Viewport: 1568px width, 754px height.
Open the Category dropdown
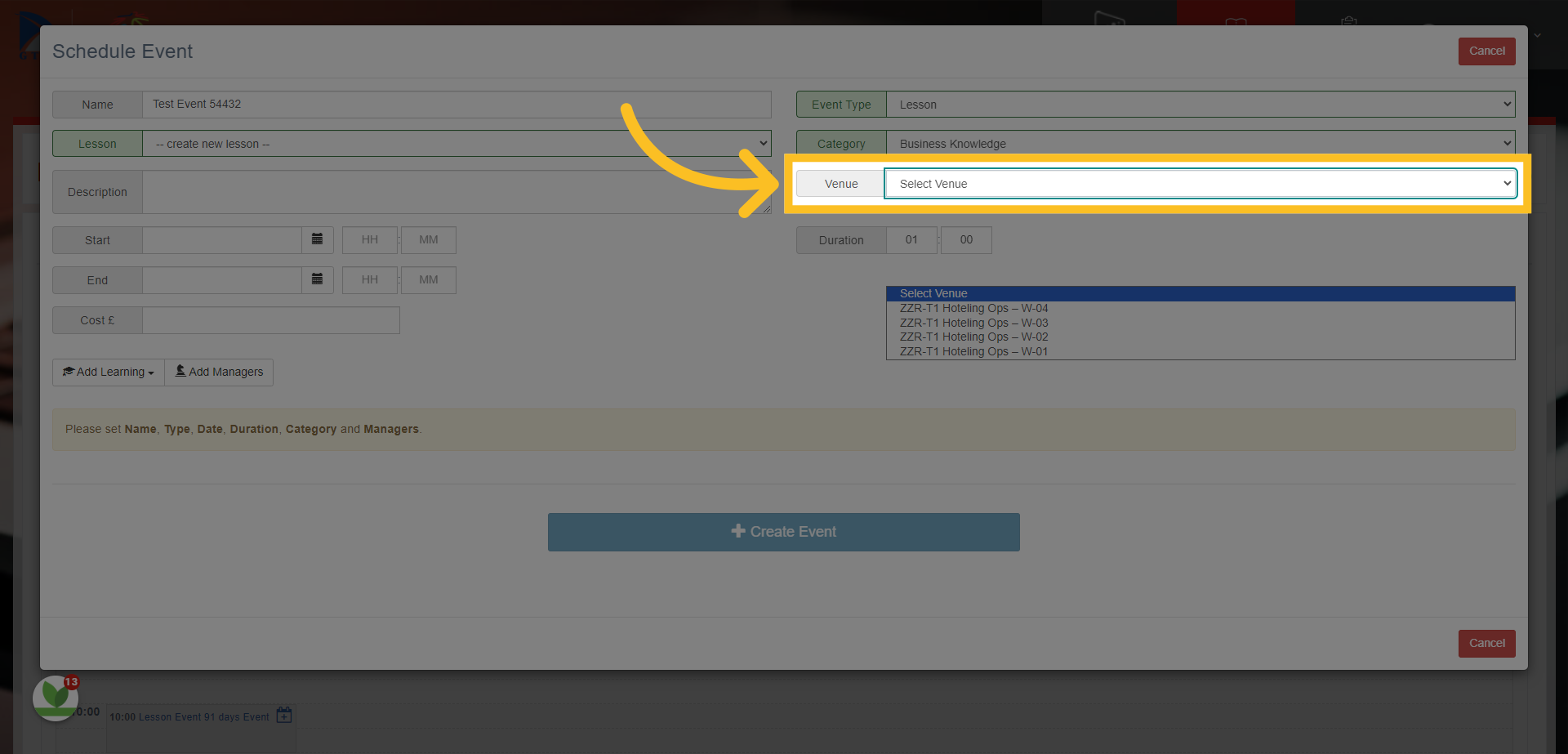pos(1200,144)
